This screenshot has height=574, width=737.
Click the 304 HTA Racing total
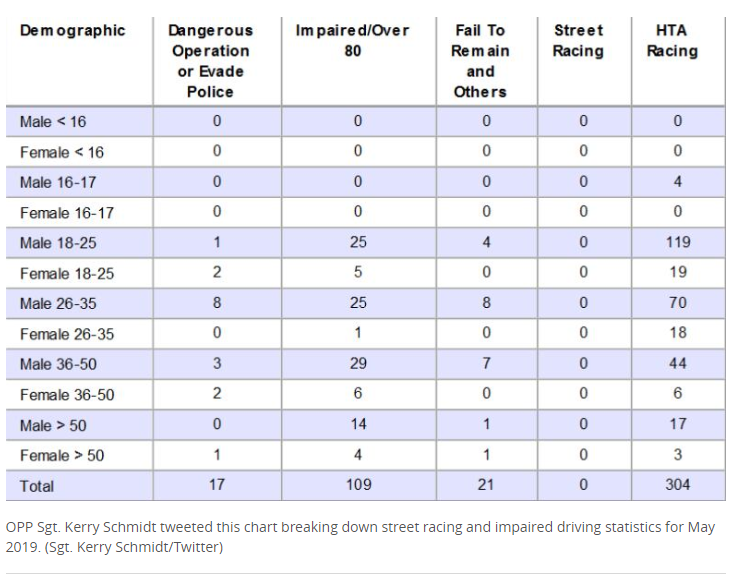tap(678, 485)
